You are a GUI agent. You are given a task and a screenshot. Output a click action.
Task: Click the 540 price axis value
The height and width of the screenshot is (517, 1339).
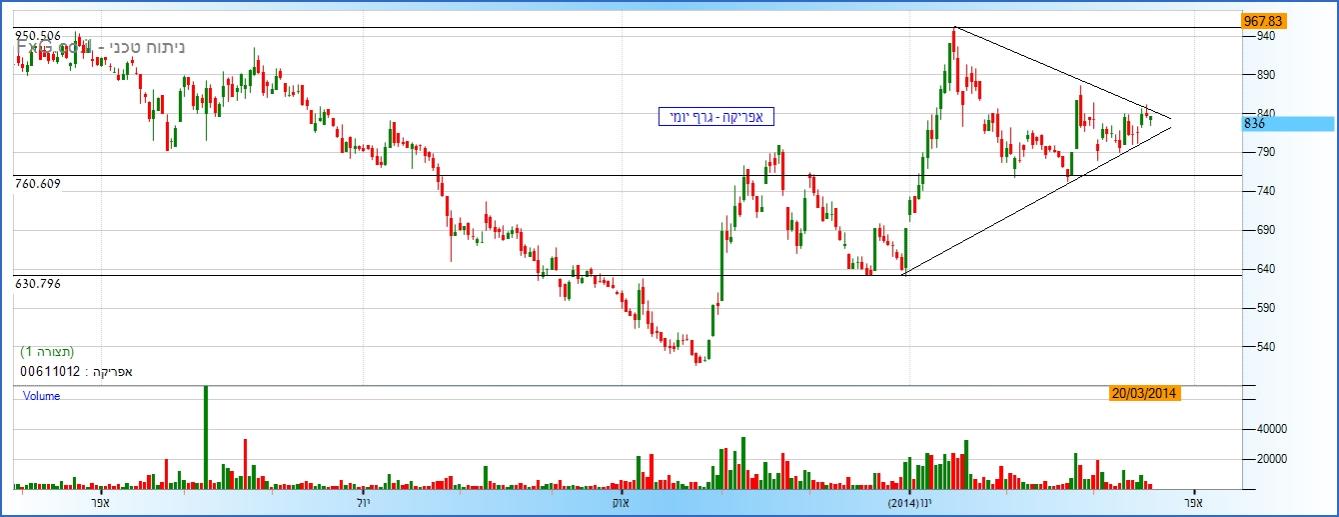(x=1265, y=347)
